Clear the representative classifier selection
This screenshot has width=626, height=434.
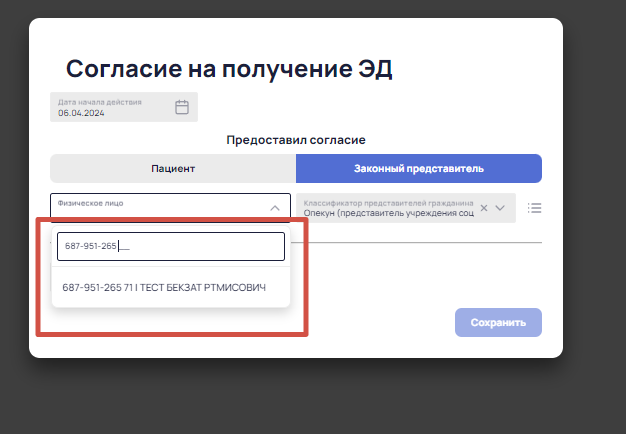pos(484,208)
